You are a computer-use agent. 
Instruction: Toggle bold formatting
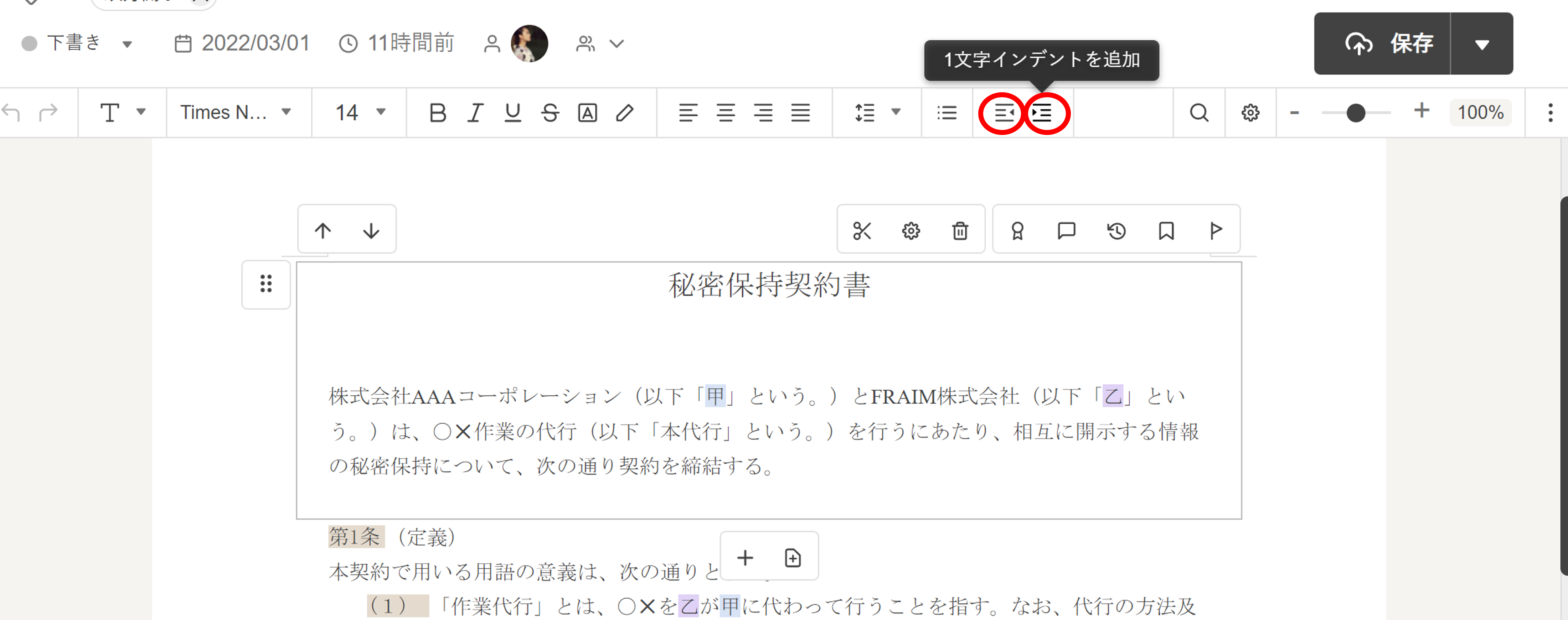437,113
